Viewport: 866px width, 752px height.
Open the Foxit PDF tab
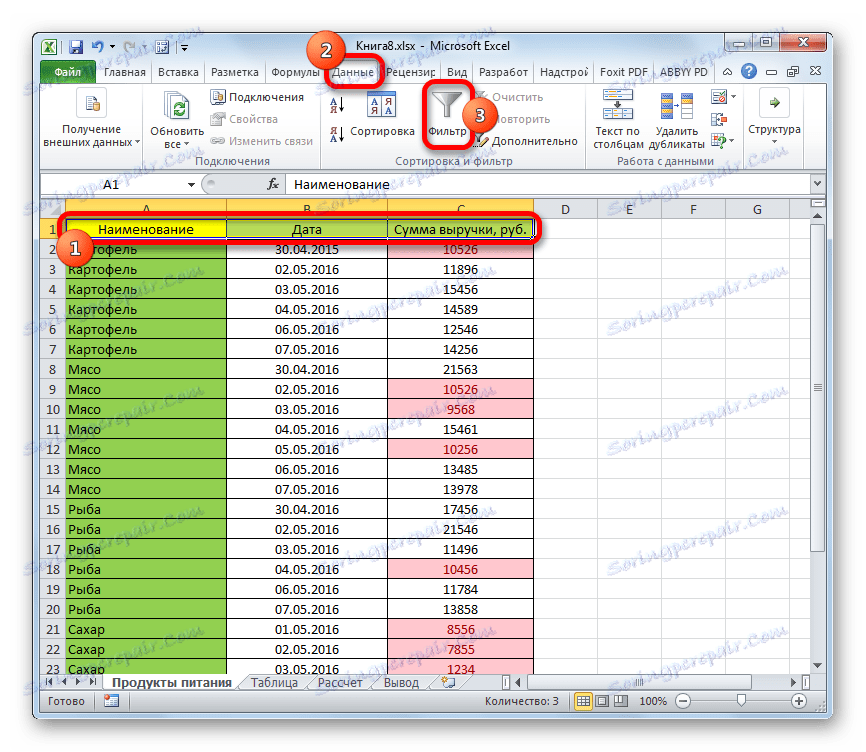click(624, 72)
